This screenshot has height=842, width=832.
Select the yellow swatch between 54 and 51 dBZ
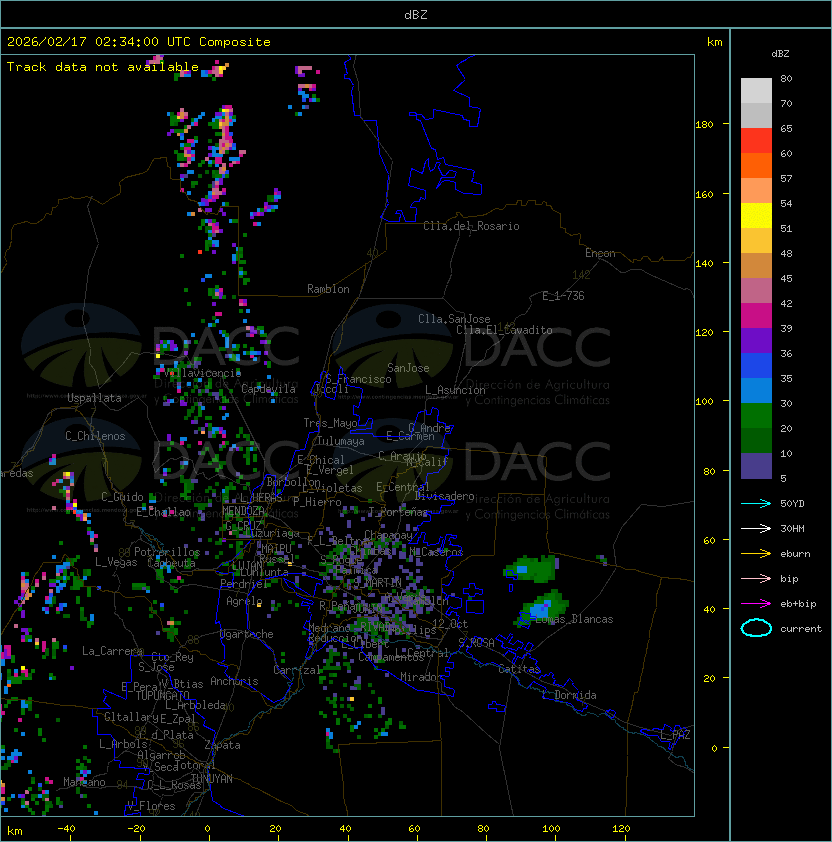pos(756,215)
